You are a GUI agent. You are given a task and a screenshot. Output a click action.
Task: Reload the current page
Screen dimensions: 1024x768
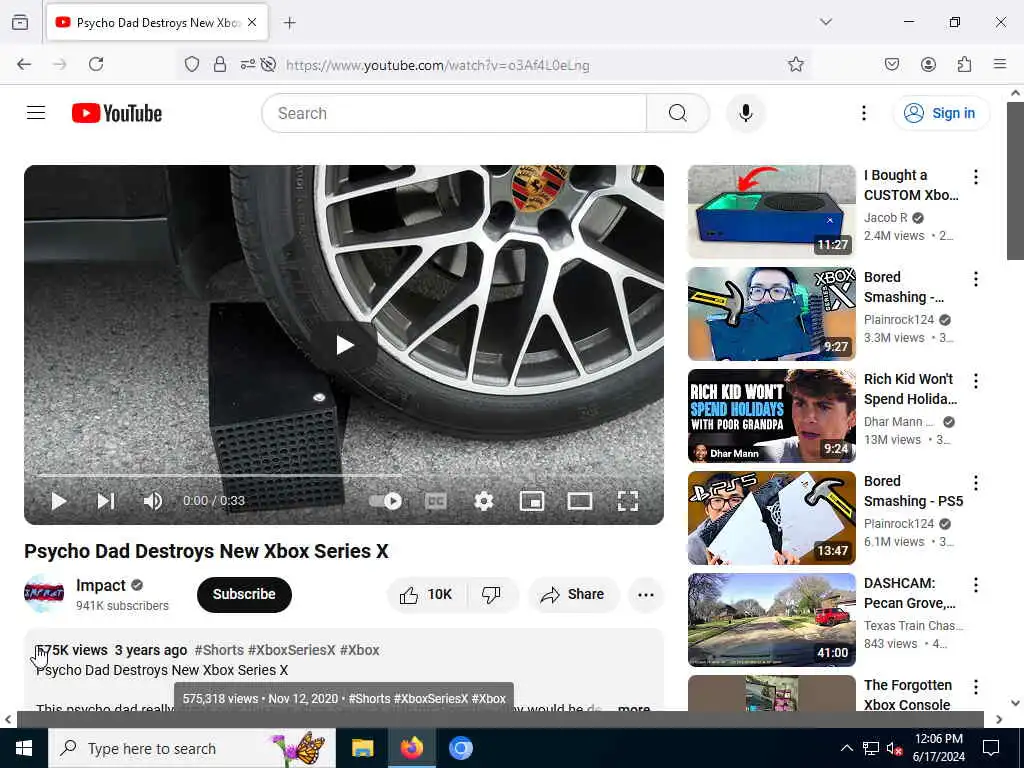96,64
